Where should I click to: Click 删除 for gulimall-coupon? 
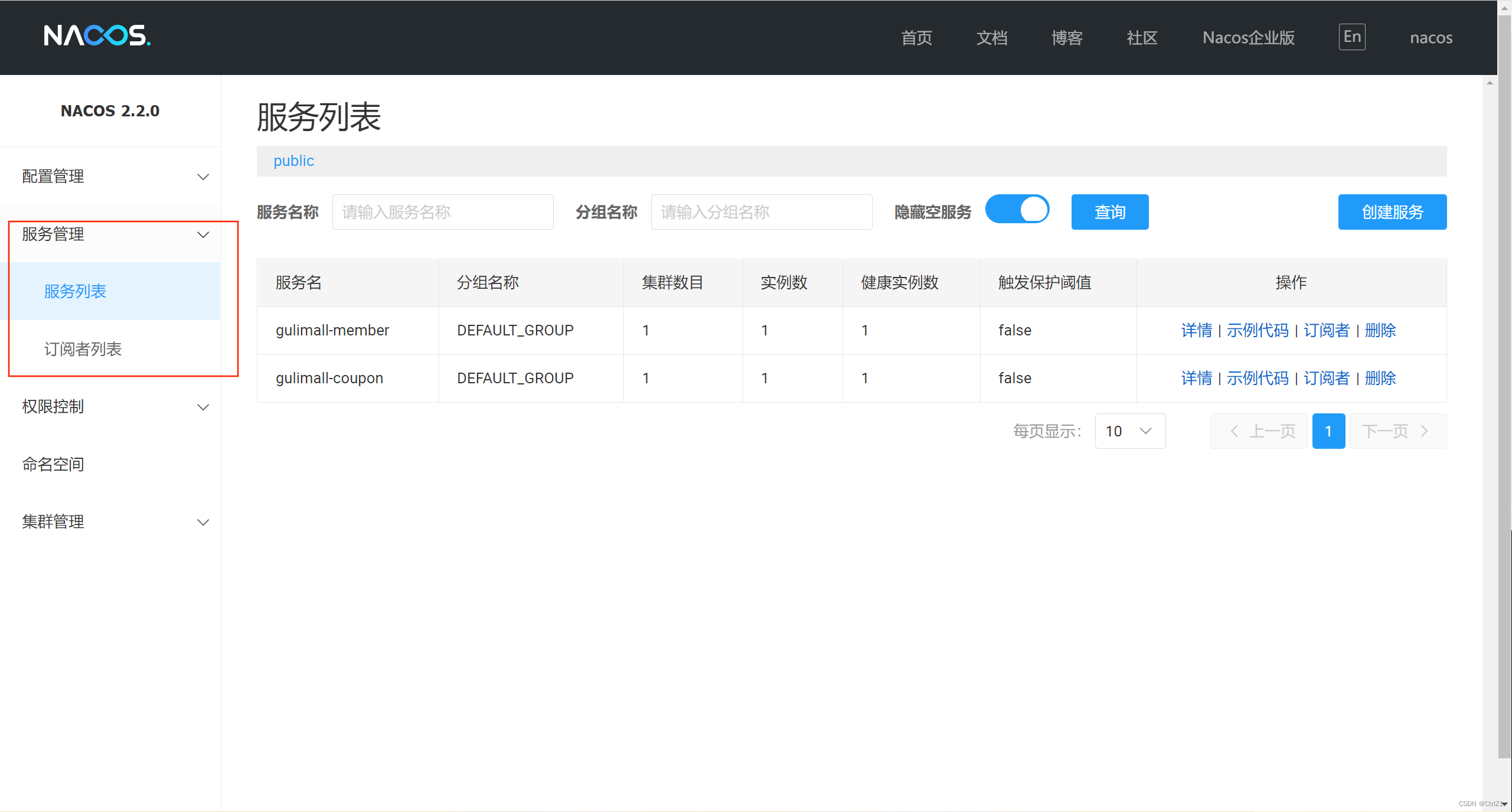tap(1380, 379)
